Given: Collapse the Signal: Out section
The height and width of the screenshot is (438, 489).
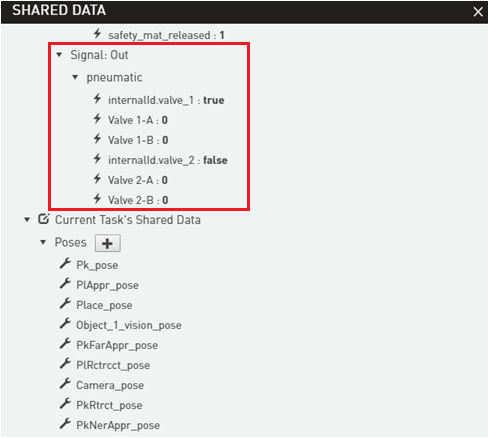Looking at the screenshot, I should [x=59, y=55].
